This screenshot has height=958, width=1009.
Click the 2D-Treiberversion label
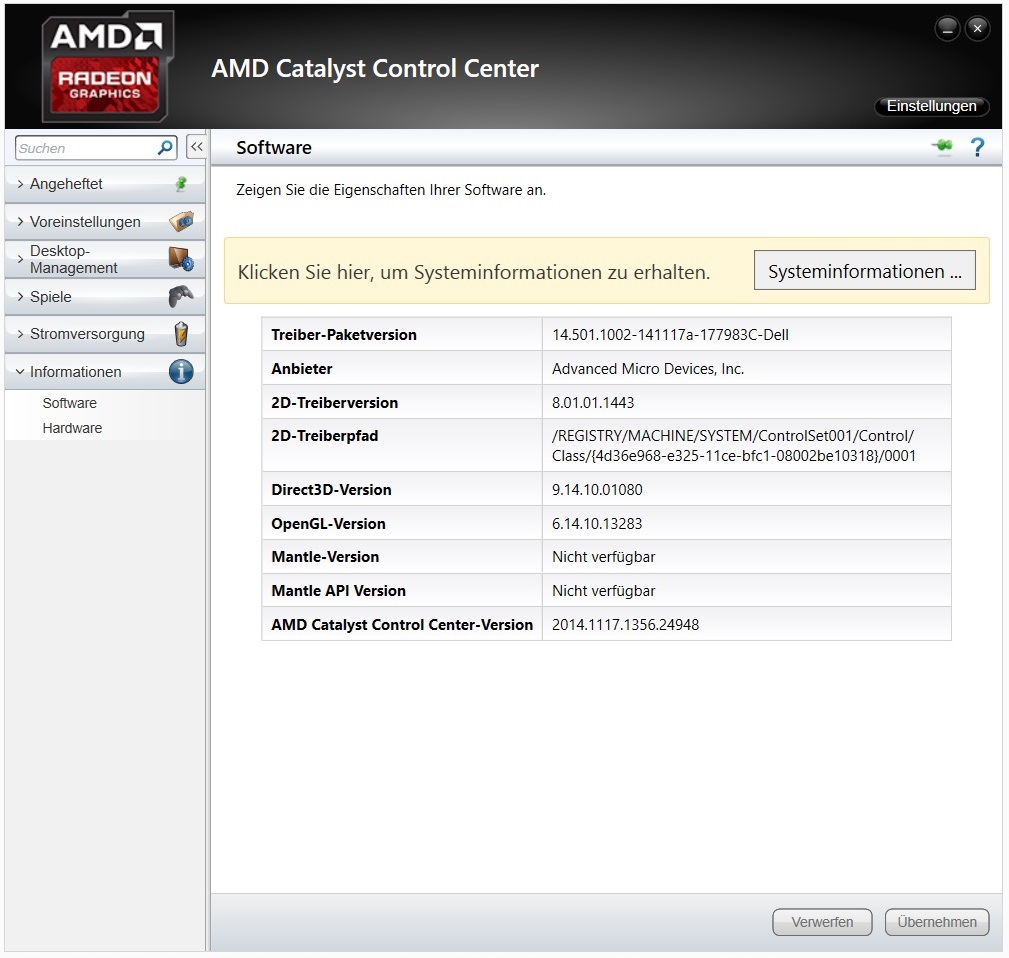pyautogui.click(x=335, y=403)
